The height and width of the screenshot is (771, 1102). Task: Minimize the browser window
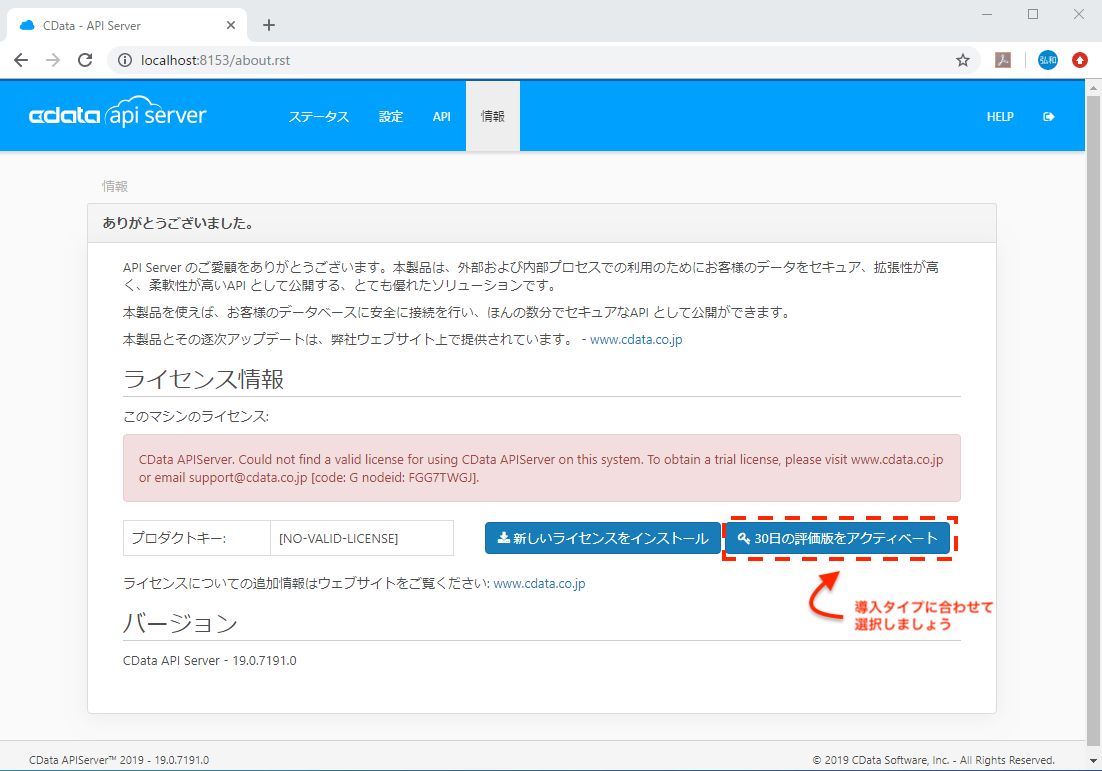click(987, 14)
